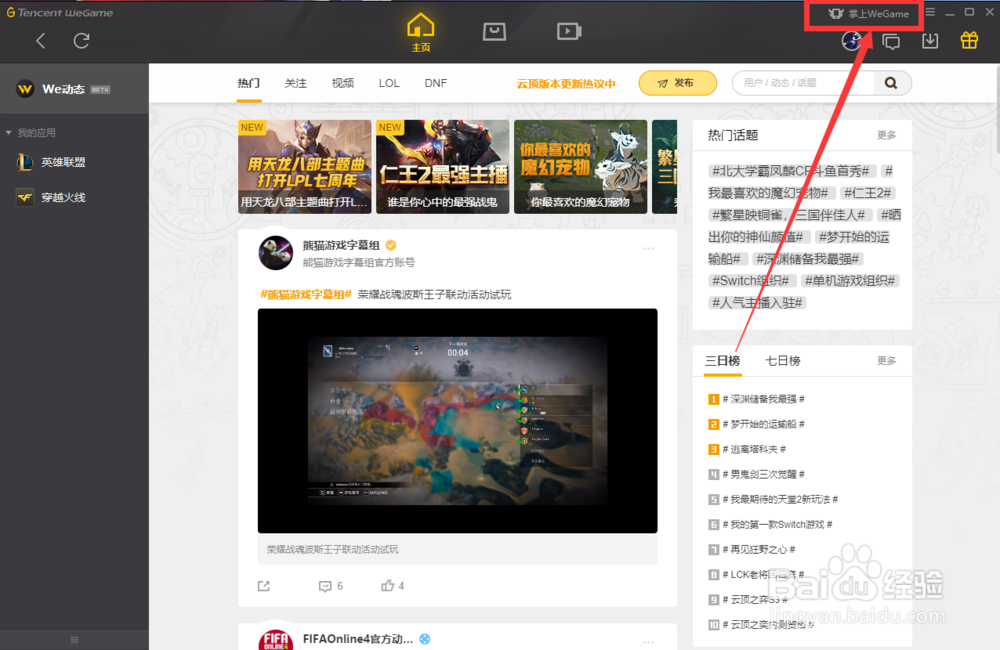Select the 七日榜 ranking tab
Screen dimensions: 1000x650
click(x=783, y=361)
